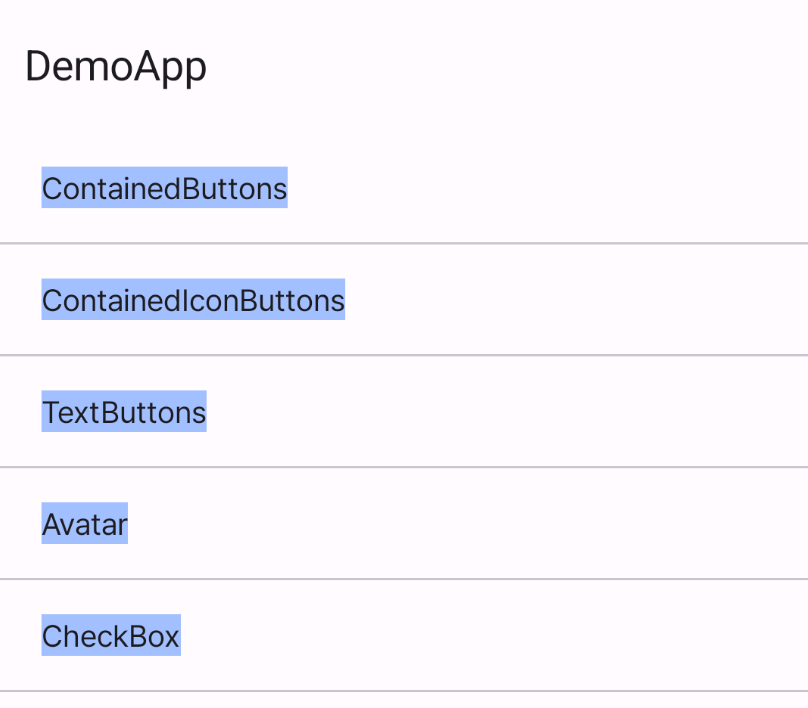
Task: Click the DemoApp title
Action: pos(116,67)
